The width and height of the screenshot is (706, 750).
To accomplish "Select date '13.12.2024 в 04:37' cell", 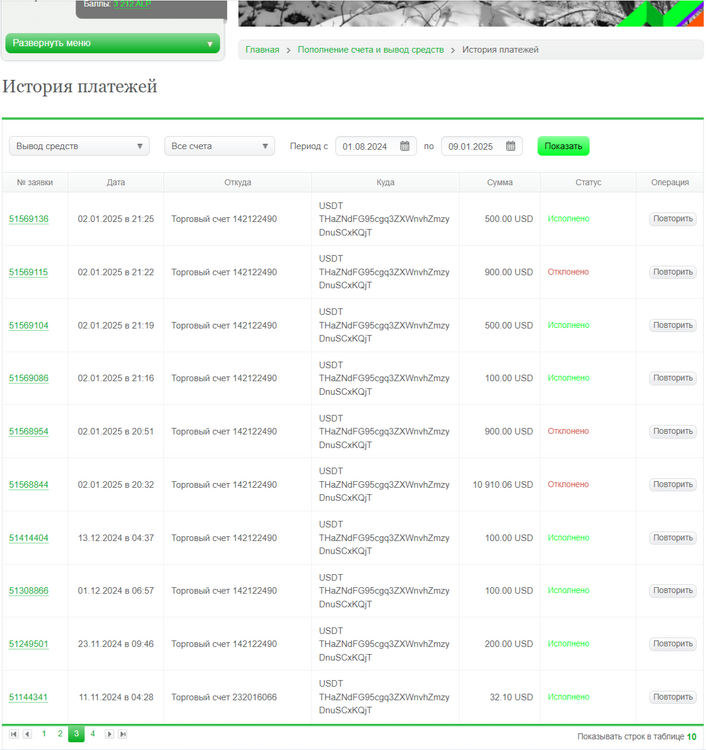I will pos(116,538).
